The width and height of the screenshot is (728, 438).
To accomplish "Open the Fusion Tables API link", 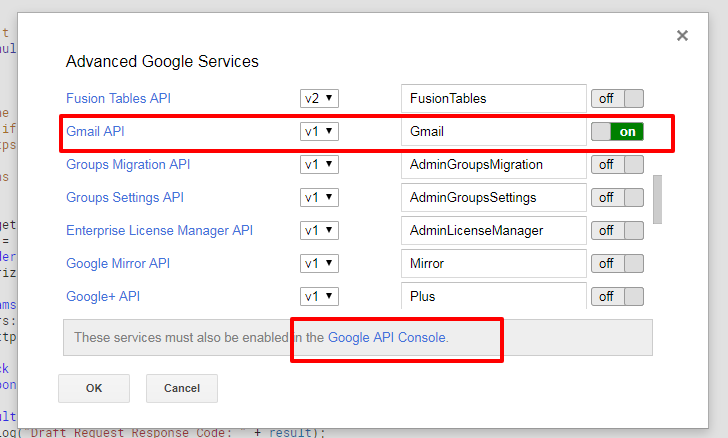I will tap(118, 98).
